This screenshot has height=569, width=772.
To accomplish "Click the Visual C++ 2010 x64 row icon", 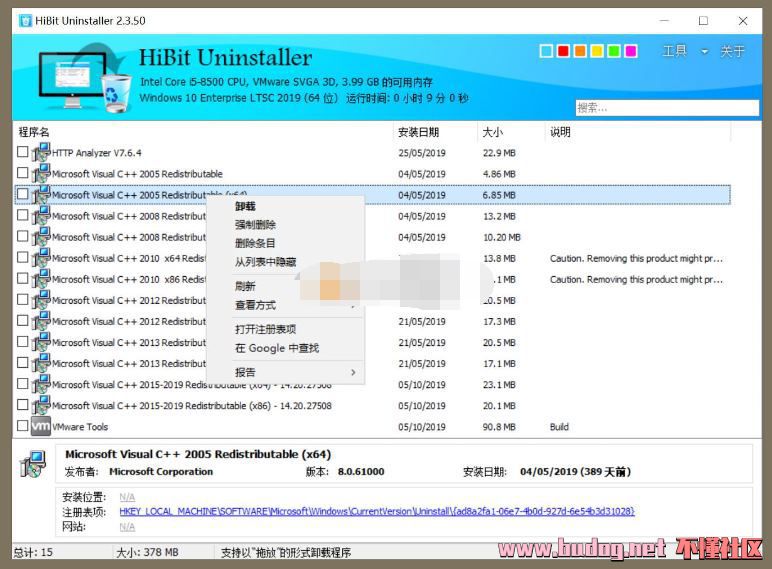I will [41, 258].
